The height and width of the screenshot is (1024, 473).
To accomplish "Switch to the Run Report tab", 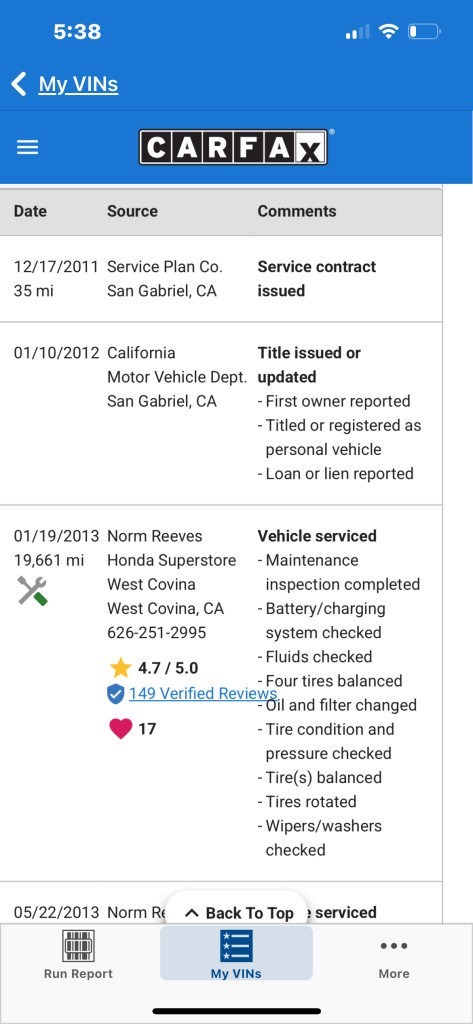I will tap(78, 953).
